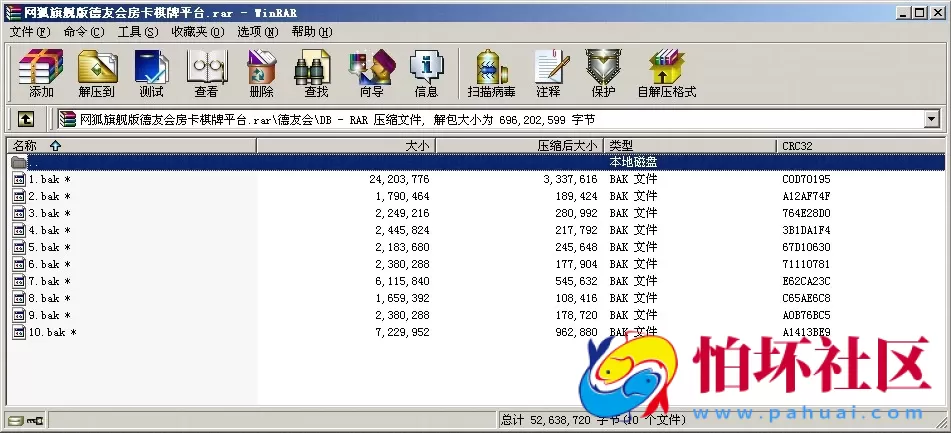
Task: Open the Help (帮助) menu
Action: tap(312, 32)
